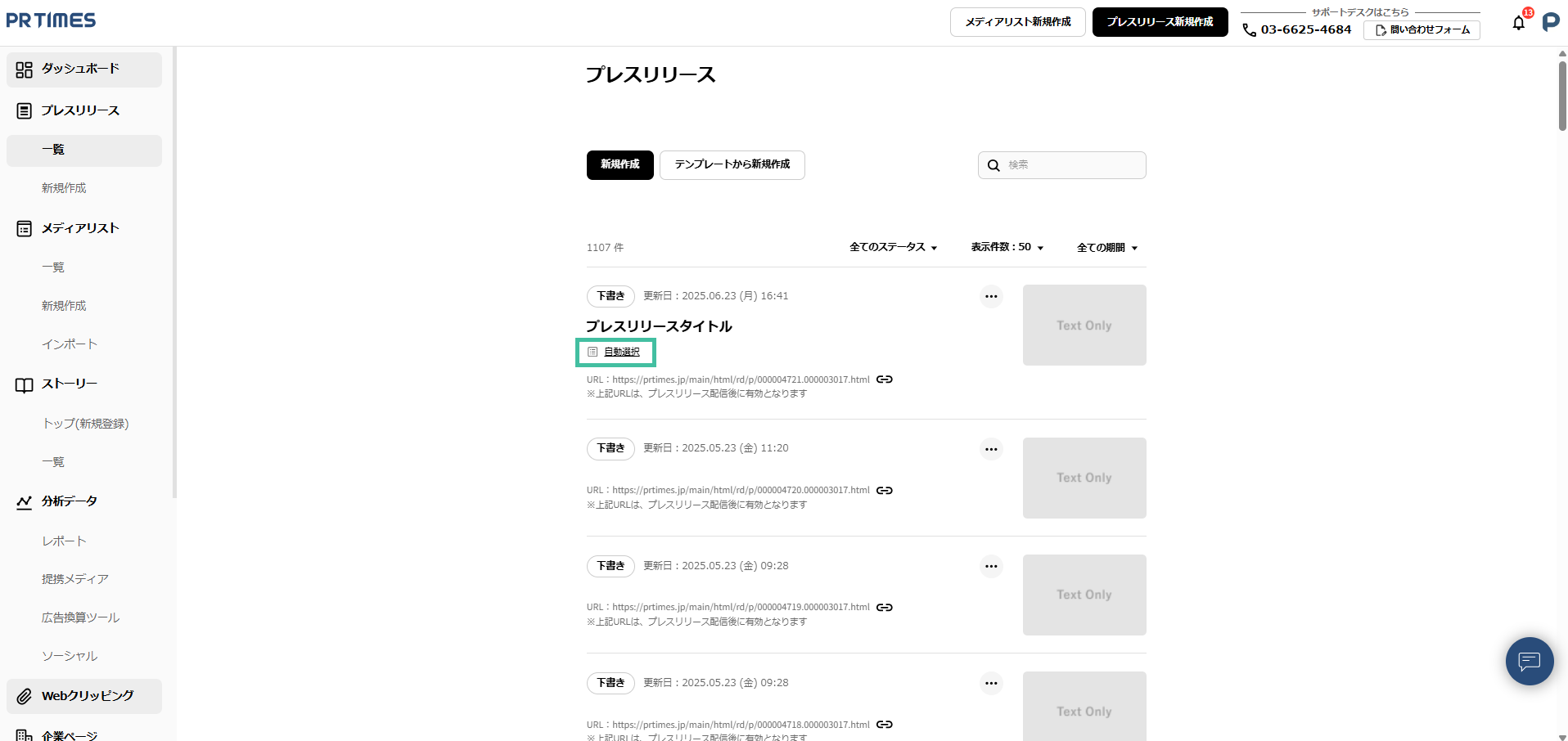Open the 表示件数 : 50 dropdown

tap(1007, 247)
